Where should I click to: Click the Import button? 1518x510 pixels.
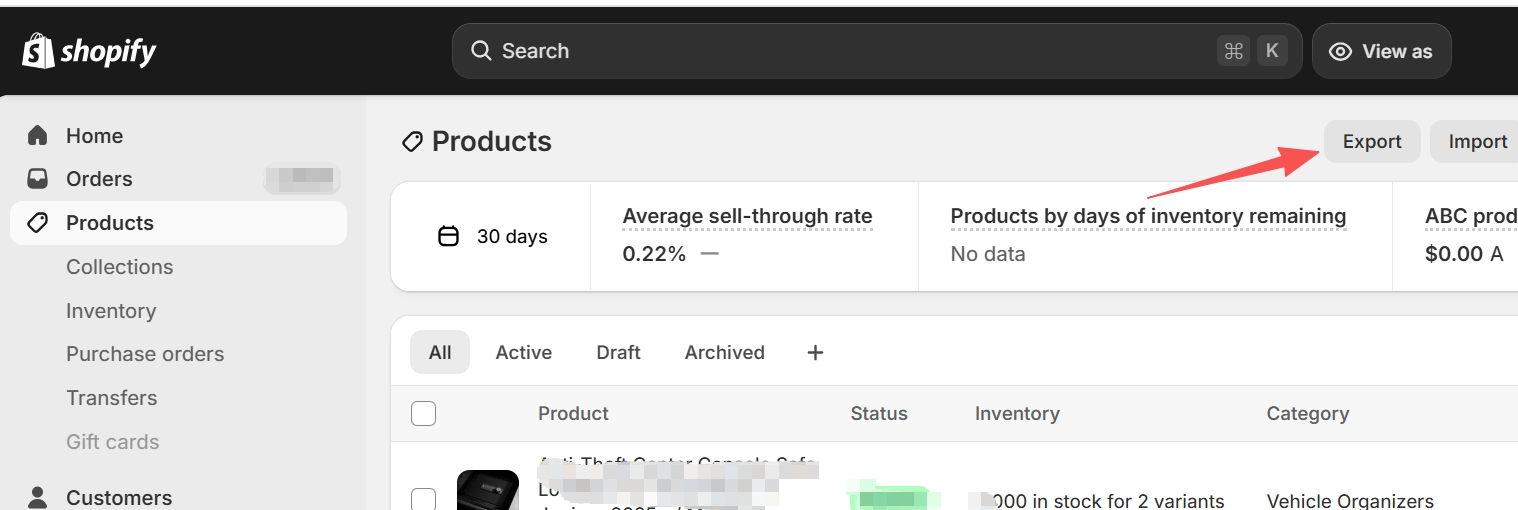coord(1477,142)
